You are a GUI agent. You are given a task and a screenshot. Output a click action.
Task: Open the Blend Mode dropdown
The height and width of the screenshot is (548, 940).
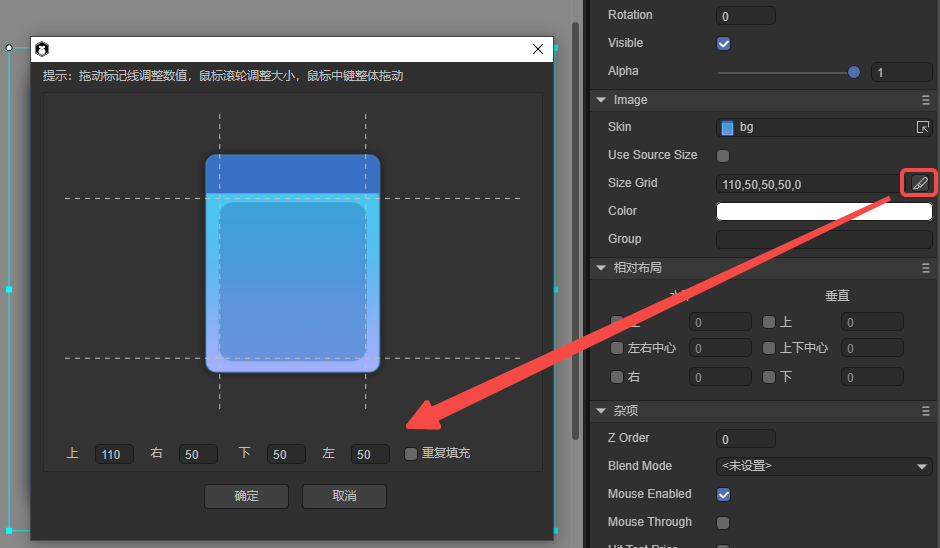coord(824,467)
